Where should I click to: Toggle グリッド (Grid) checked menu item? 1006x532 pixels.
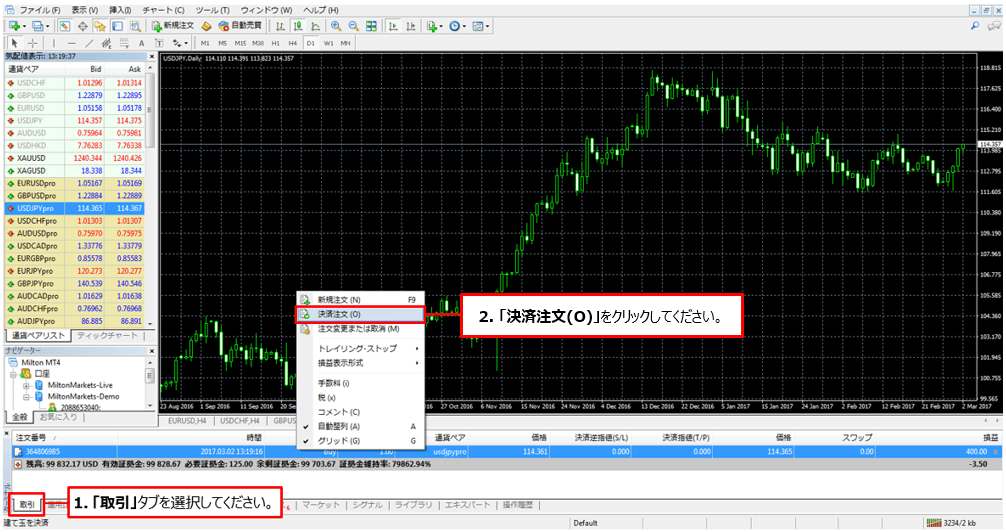click(333, 440)
